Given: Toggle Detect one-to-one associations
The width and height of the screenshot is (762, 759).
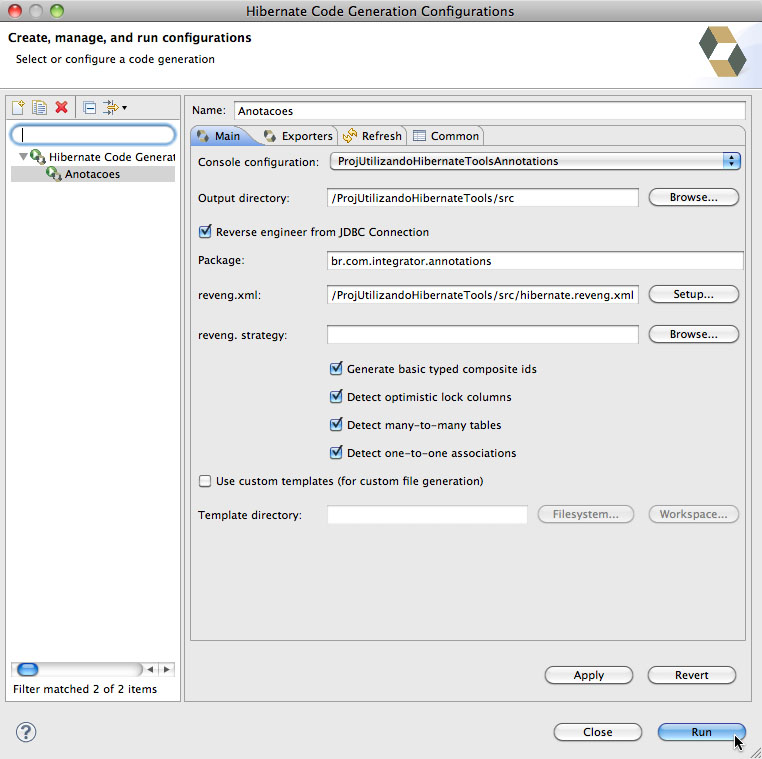Looking at the screenshot, I should [336, 452].
